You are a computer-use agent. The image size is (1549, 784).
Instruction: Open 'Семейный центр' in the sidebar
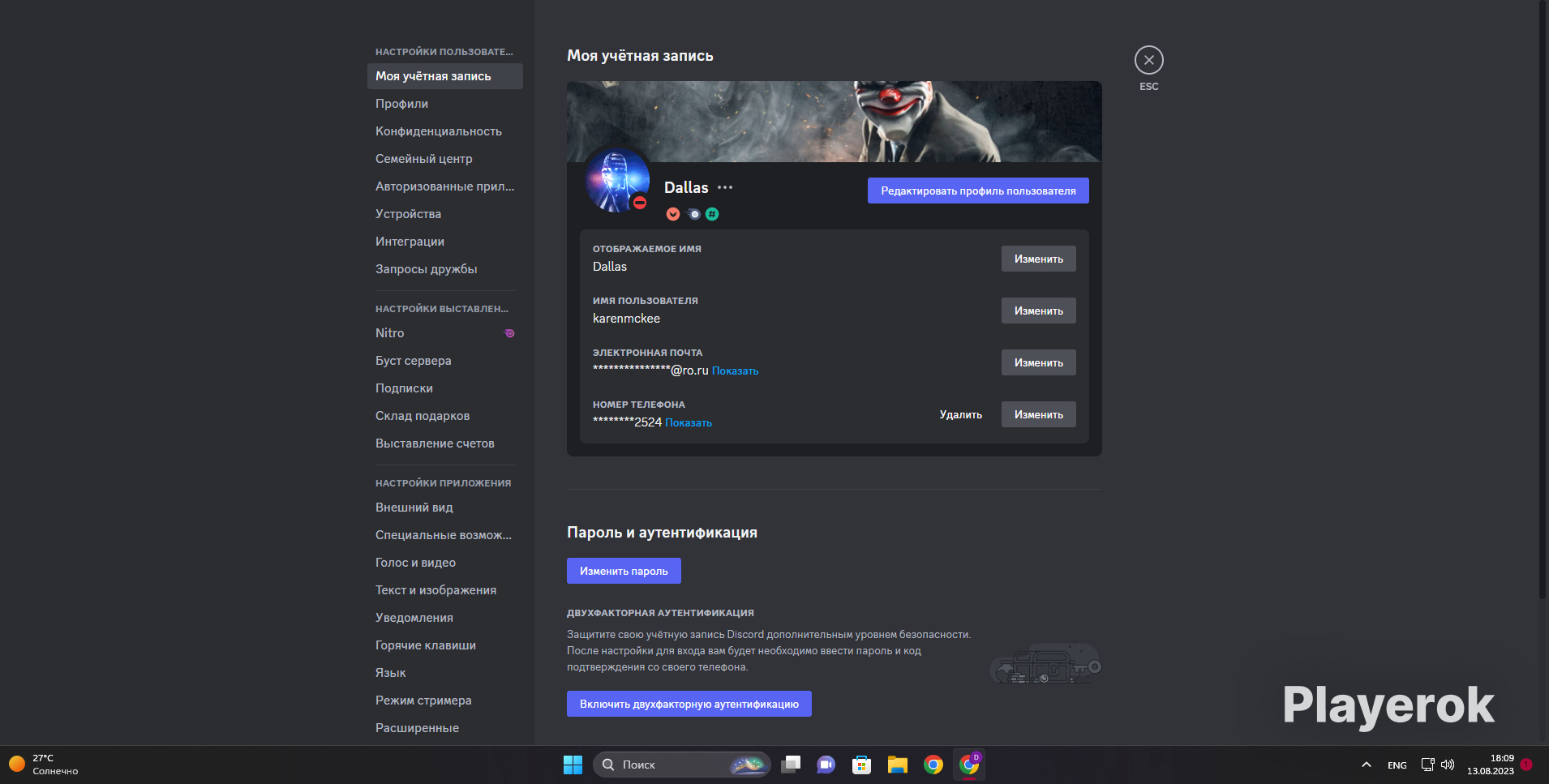click(x=445, y=159)
